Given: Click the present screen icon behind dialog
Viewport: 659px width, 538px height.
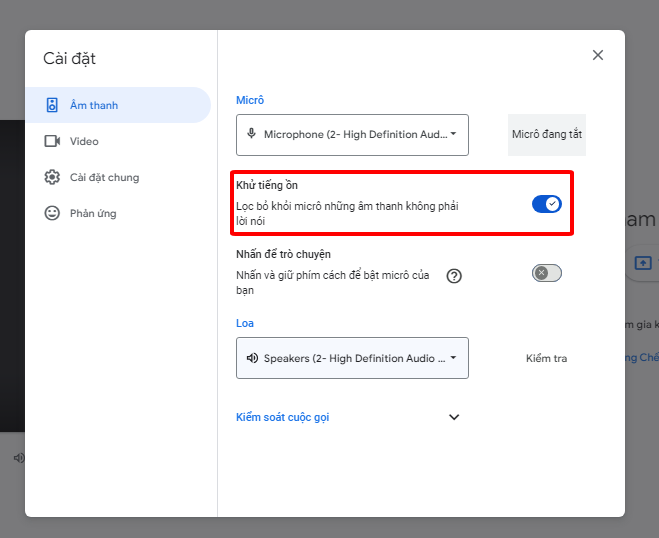Looking at the screenshot, I should point(643,262).
